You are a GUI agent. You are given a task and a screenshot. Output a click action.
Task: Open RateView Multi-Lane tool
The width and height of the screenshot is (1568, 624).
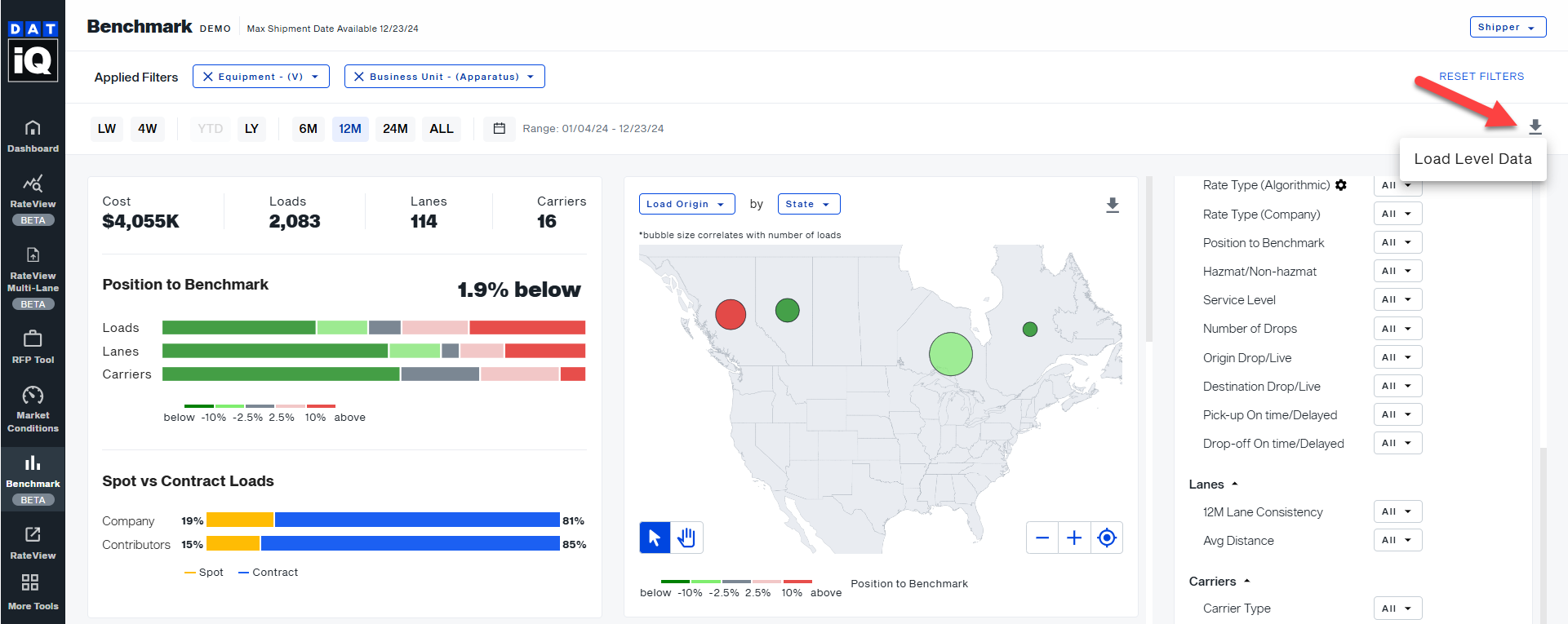pyautogui.click(x=33, y=277)
